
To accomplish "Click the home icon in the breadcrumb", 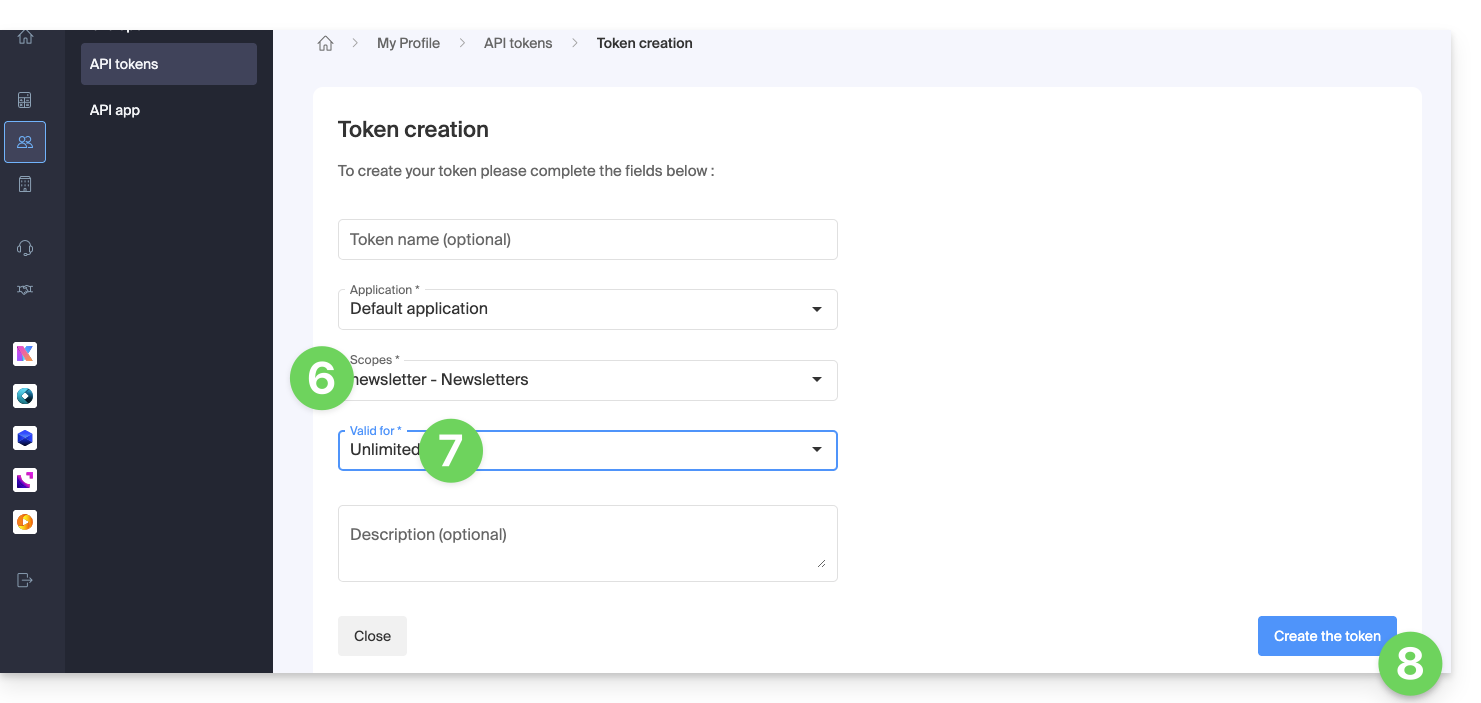I will (325, 43).
